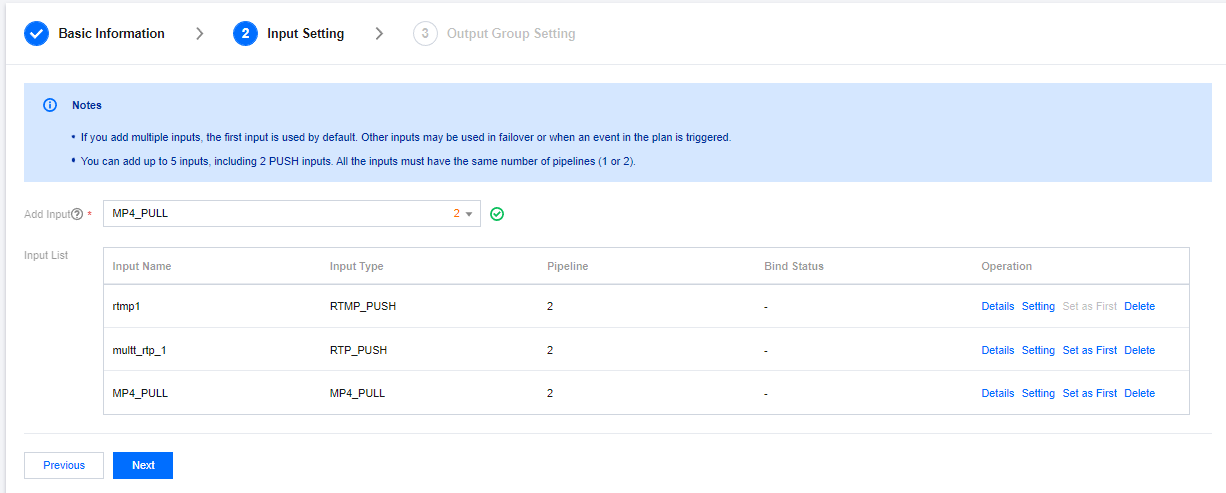Click the Output Group Setting step icon

tap(425, 34)
